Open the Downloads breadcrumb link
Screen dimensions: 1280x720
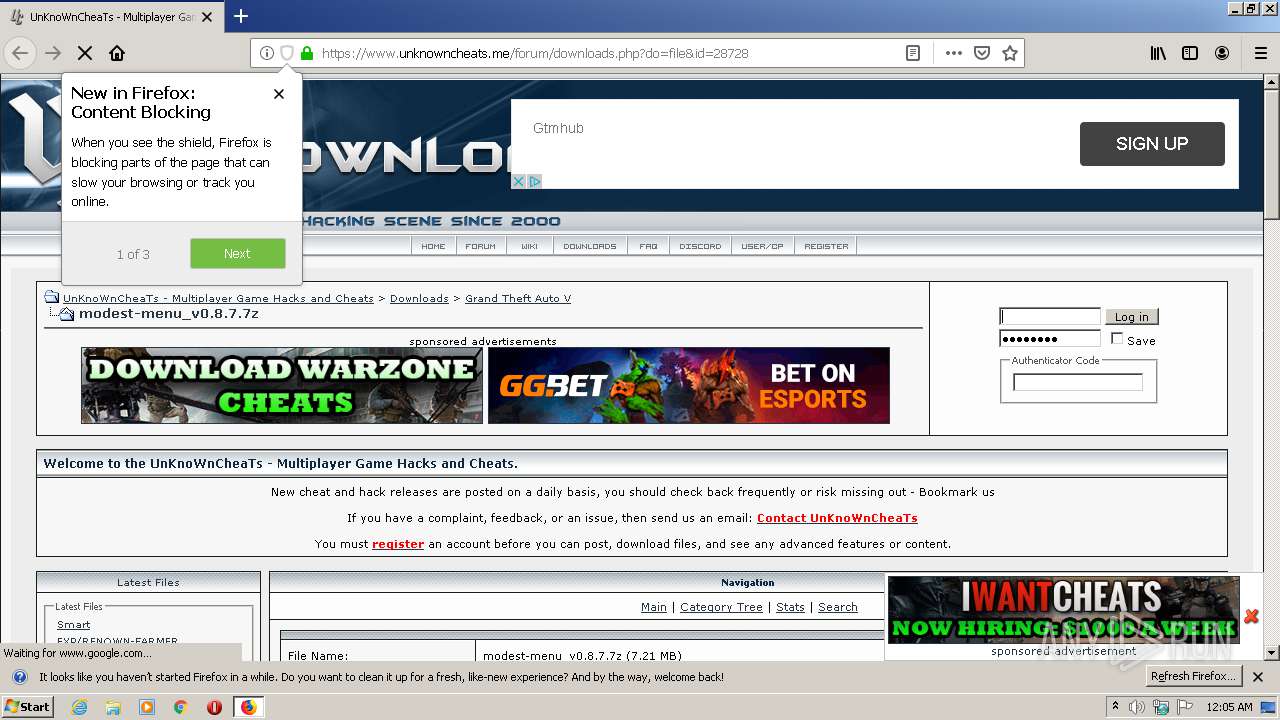419,298
